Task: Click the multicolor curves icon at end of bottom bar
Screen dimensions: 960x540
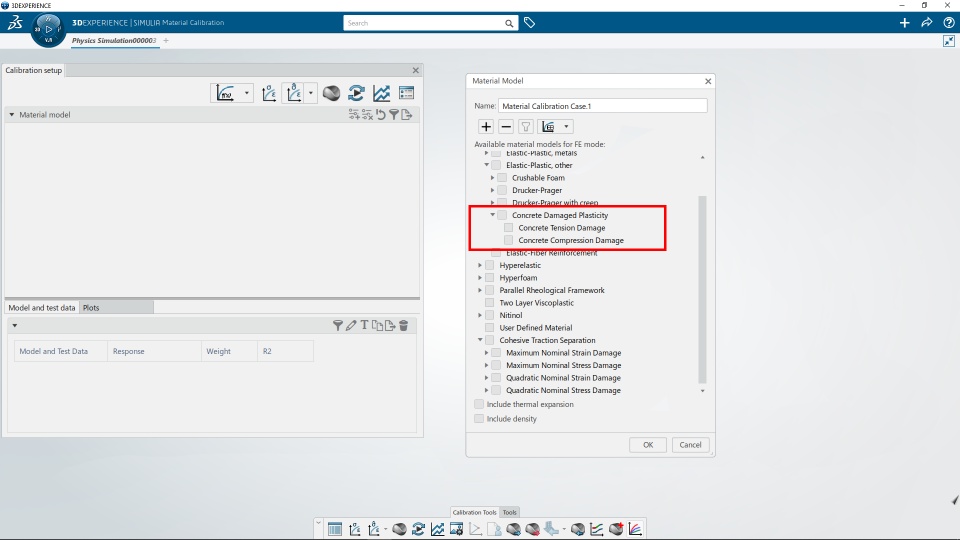Action: 636,529
